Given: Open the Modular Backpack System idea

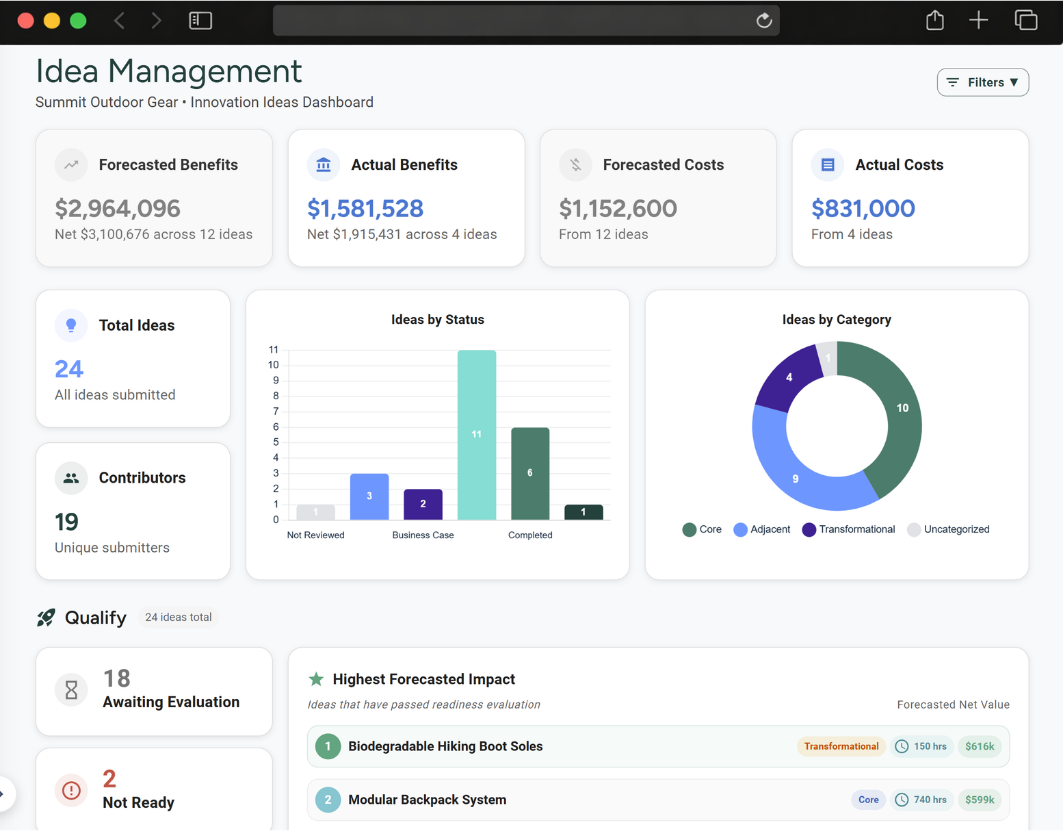Looking at the screenshot, I should pyautogui.click(x=658, y=800).
